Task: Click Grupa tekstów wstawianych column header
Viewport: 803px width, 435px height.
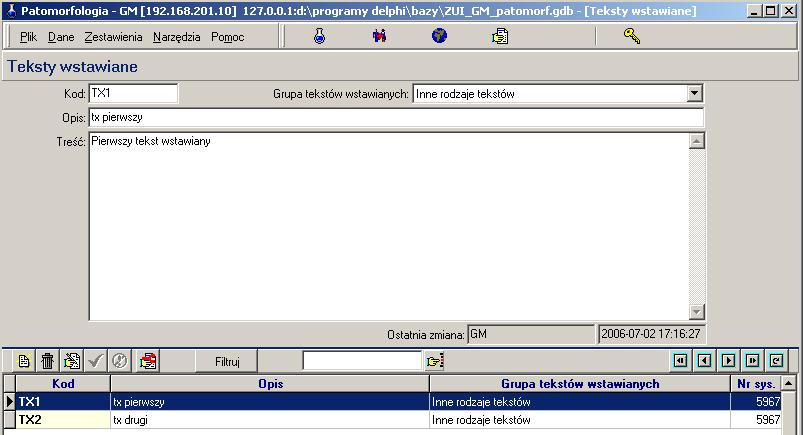Action: pyautogui.click(x=580, y=384)
